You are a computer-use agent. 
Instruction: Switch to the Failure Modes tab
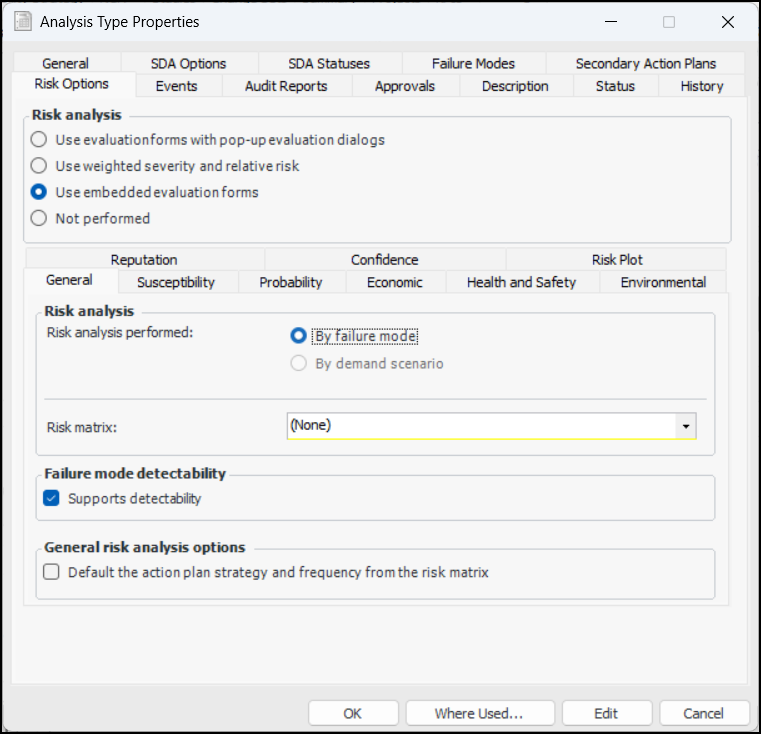point(473,63)
